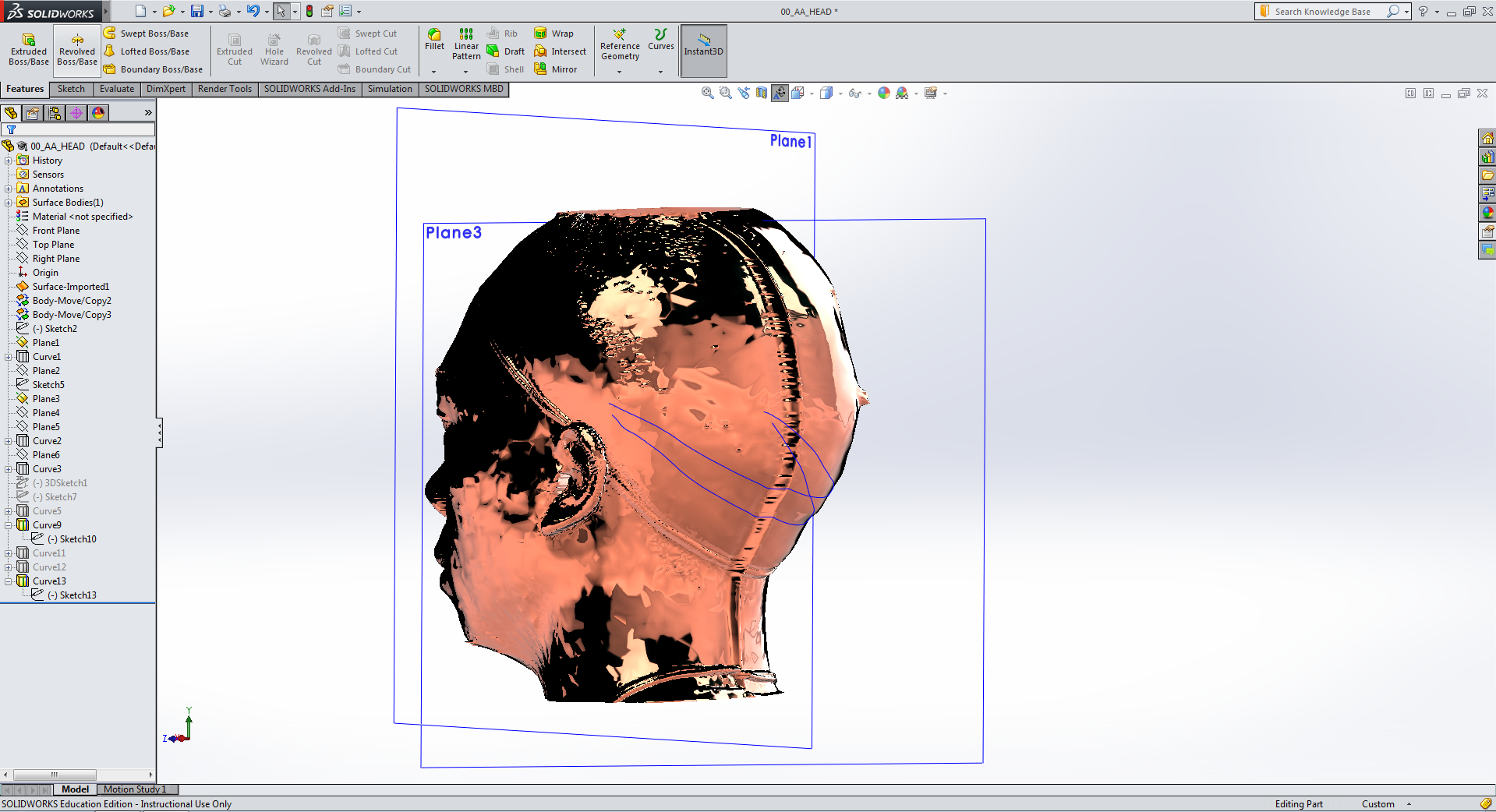Open the Reference Geometry dropdown arrow
The image size is (1496, 812).
pos(620,72)
